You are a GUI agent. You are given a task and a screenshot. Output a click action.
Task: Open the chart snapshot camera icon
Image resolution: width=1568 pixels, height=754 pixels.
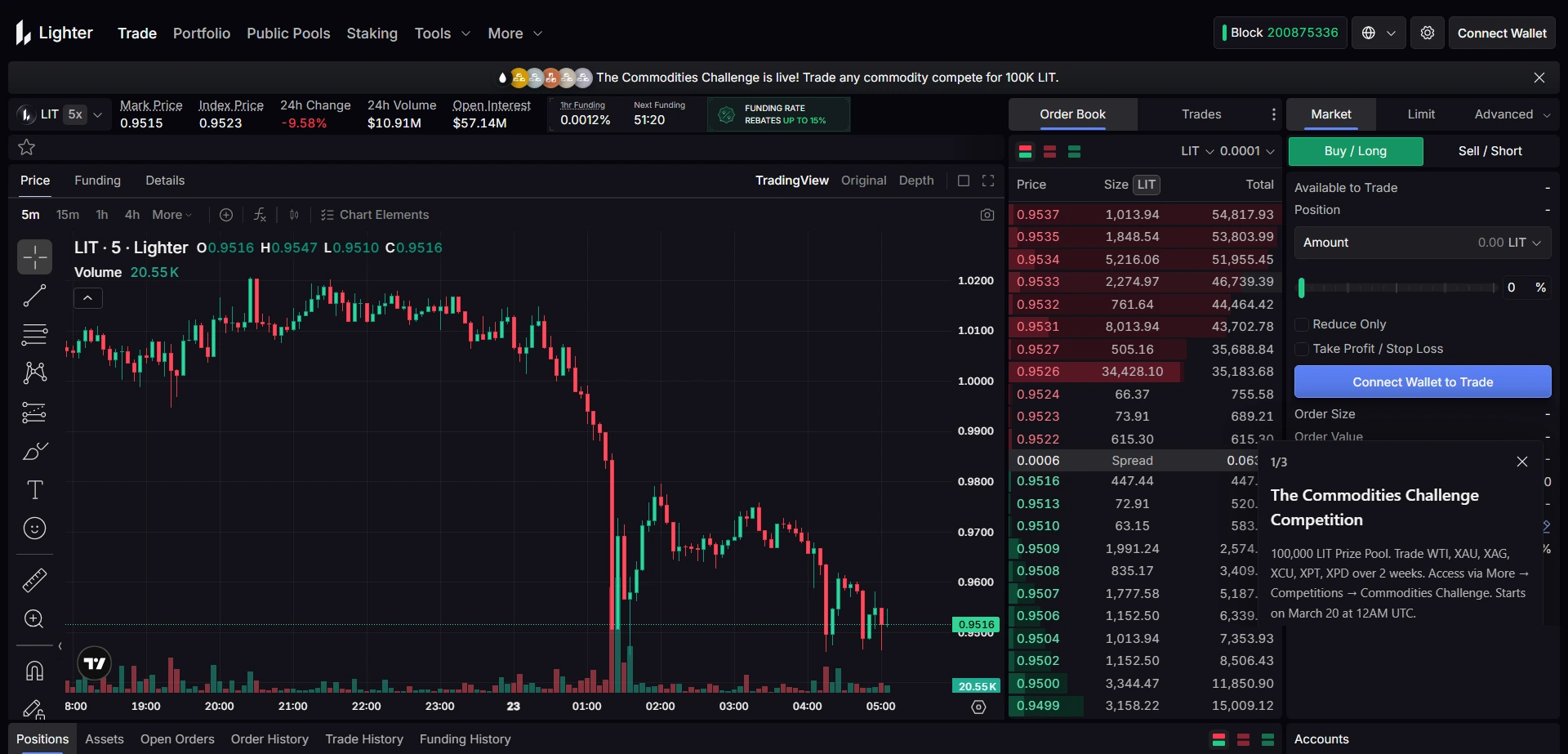987,215
